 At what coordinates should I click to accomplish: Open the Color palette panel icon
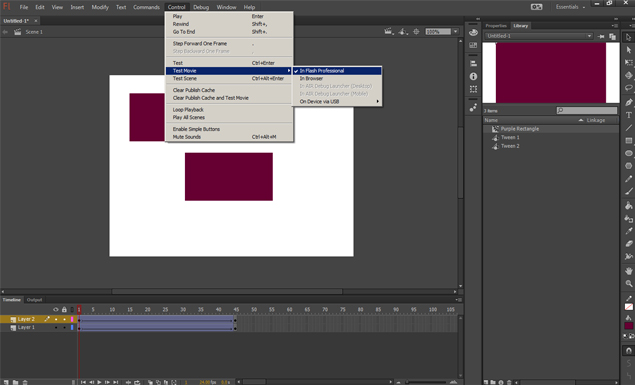point(473,32)
